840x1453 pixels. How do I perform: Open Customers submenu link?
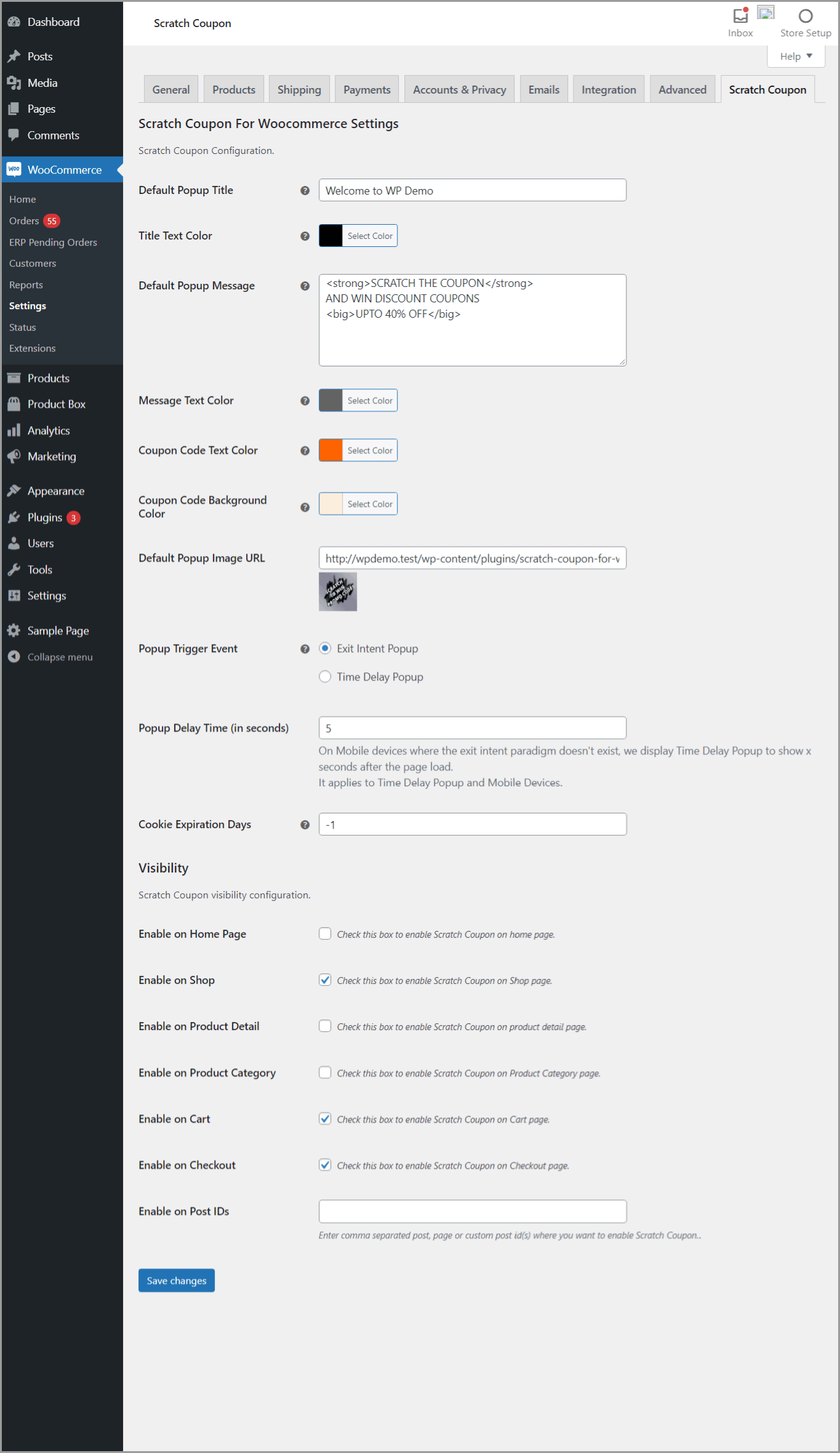33,264
